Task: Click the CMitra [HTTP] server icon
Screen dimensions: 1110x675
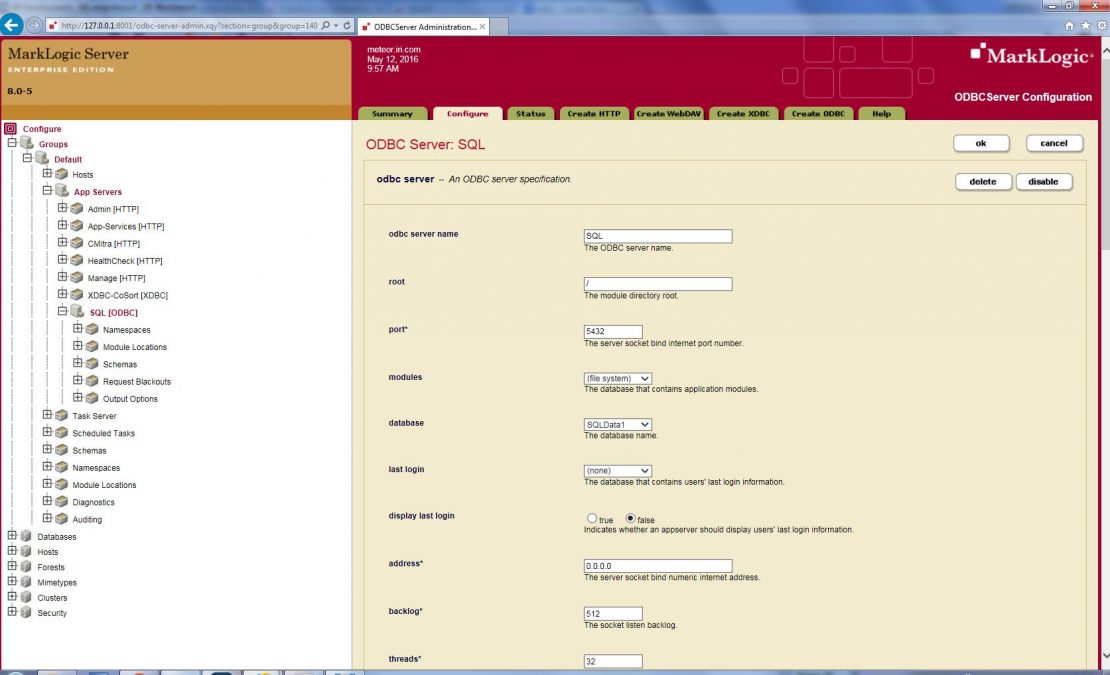Action: [x=76, y=243]
